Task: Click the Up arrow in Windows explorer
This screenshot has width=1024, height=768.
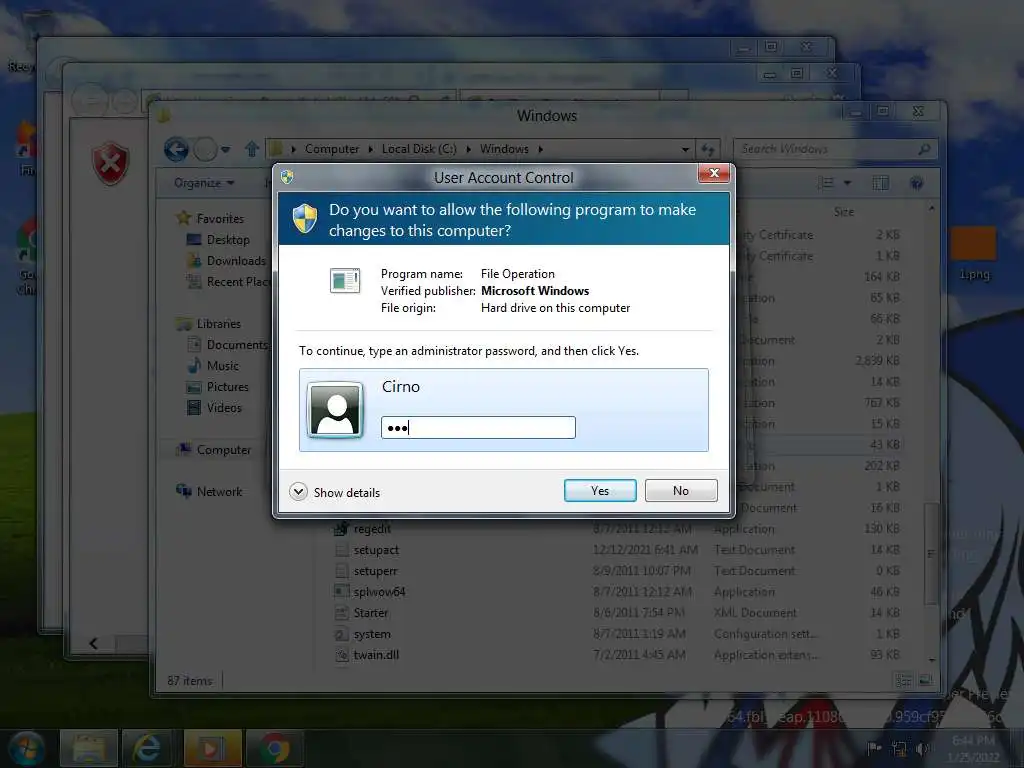Action: (x=252, y=150)
